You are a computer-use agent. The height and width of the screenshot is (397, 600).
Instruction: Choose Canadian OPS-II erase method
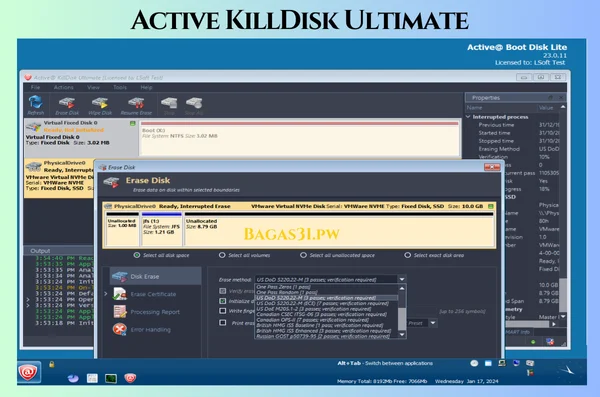pos(326,320)
